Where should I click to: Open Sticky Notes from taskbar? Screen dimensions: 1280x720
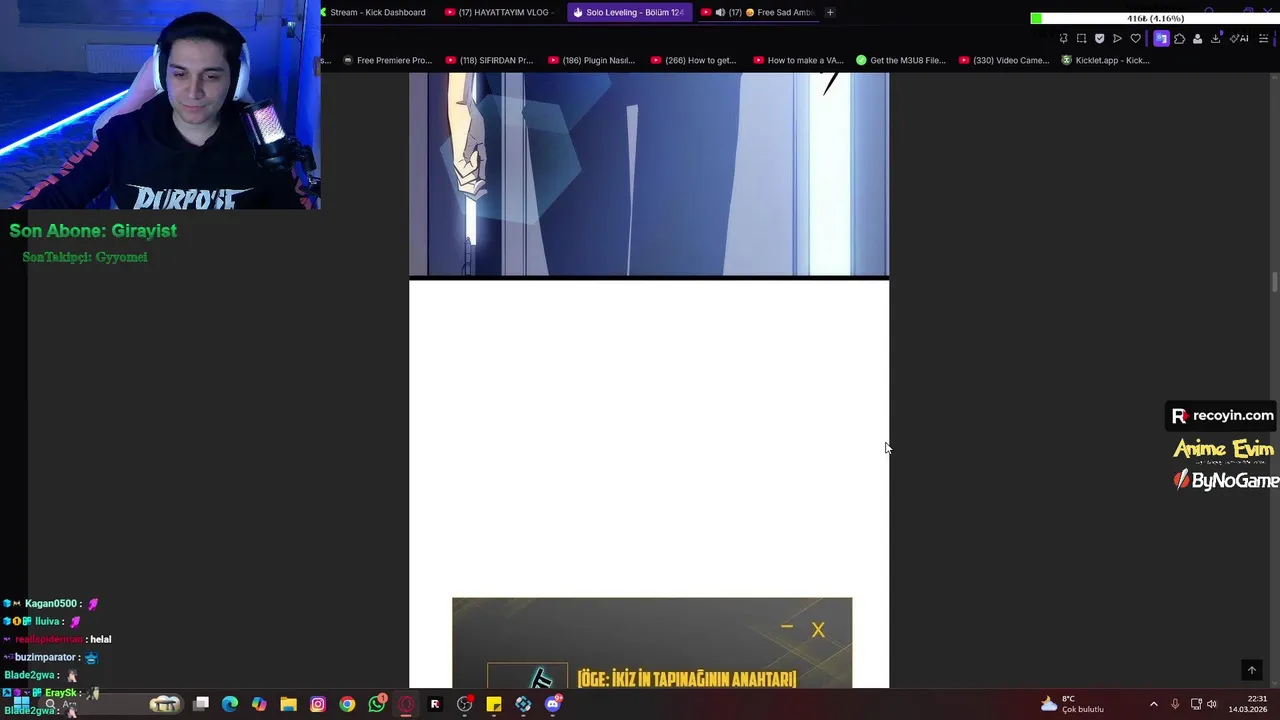pyautogui.click(x=494, y=704)
